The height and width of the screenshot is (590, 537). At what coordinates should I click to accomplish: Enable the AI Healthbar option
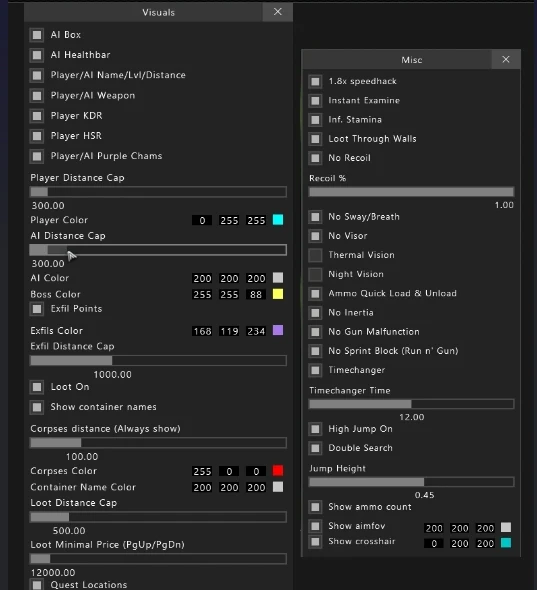(x=37, y=55)
